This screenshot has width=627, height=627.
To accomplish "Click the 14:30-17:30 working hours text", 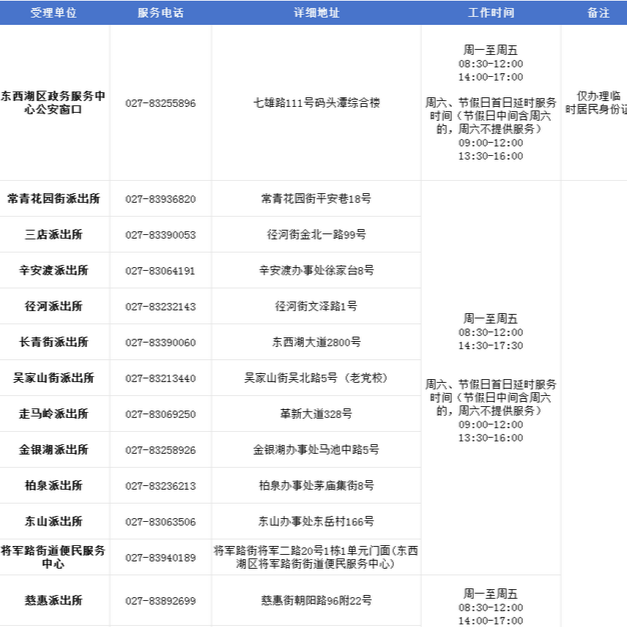I will 491,346.
